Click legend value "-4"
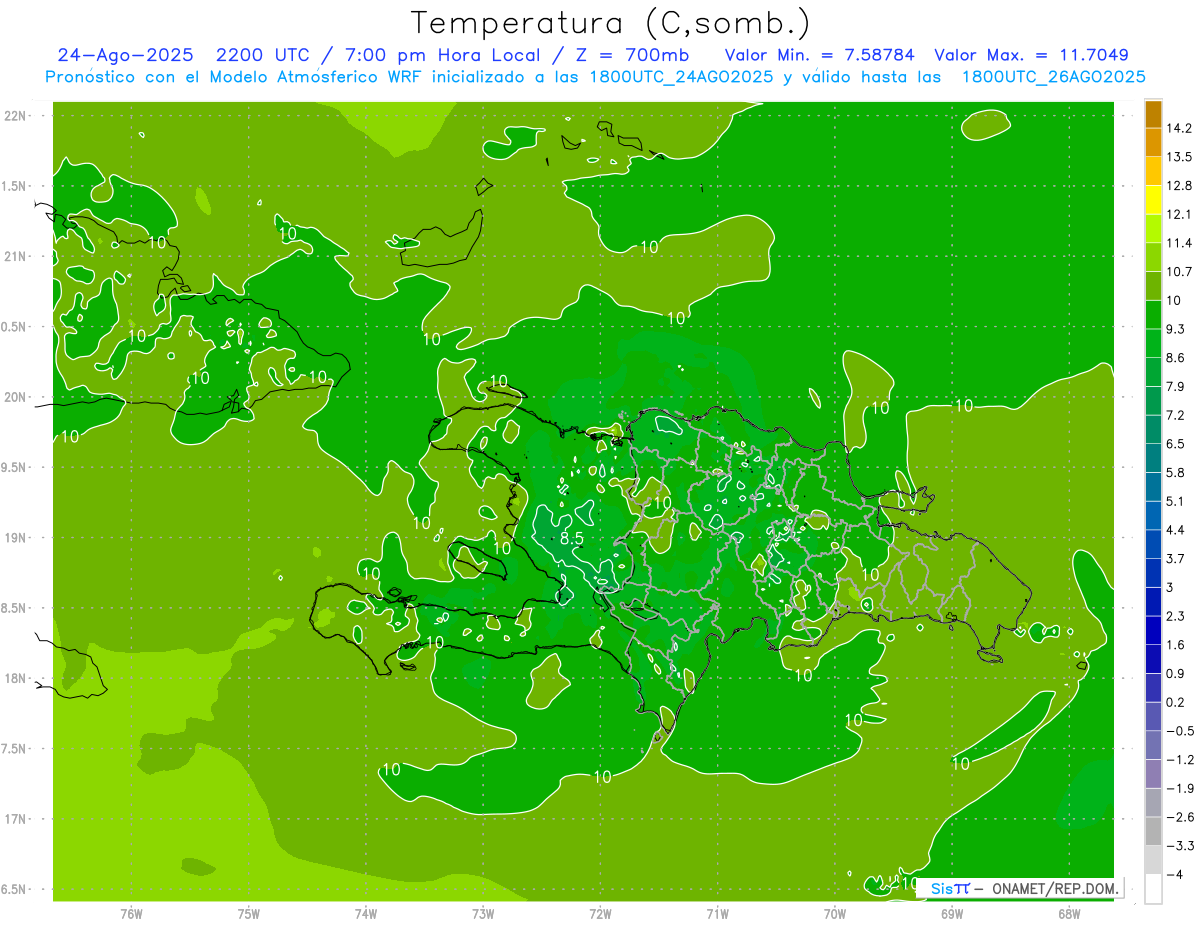The width and height of the screenshot is (1200, 927). click(x=1175, y=875)
